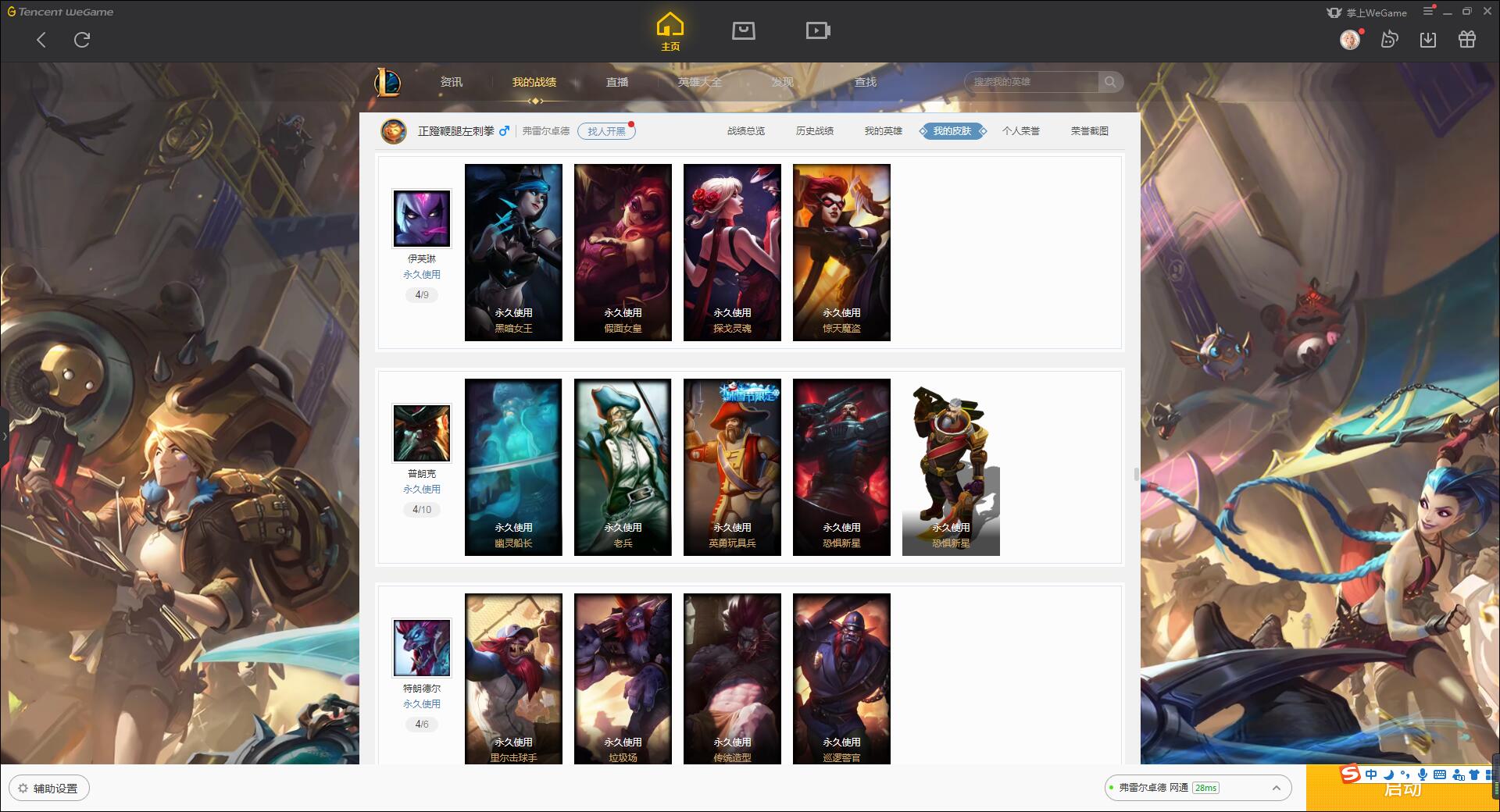Switch to the 资讯 tab

(x=452, y=82)
